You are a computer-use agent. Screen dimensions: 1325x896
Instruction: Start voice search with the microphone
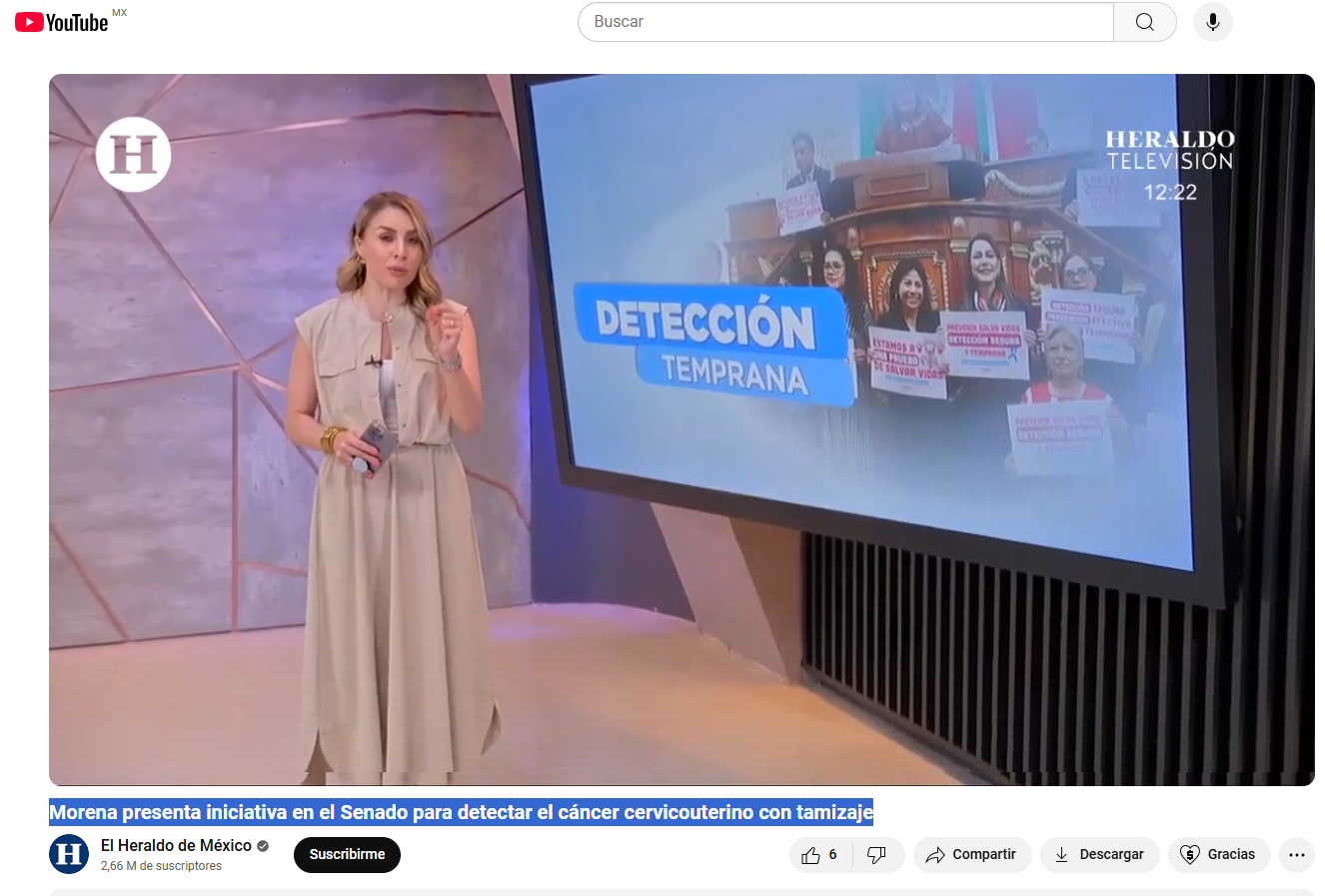(1213, 22)
